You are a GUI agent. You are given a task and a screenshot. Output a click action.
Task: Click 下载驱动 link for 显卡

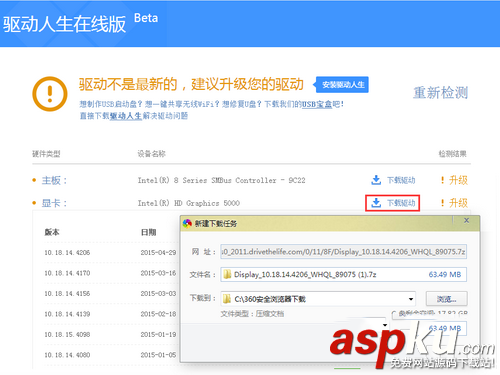[401, 203]
